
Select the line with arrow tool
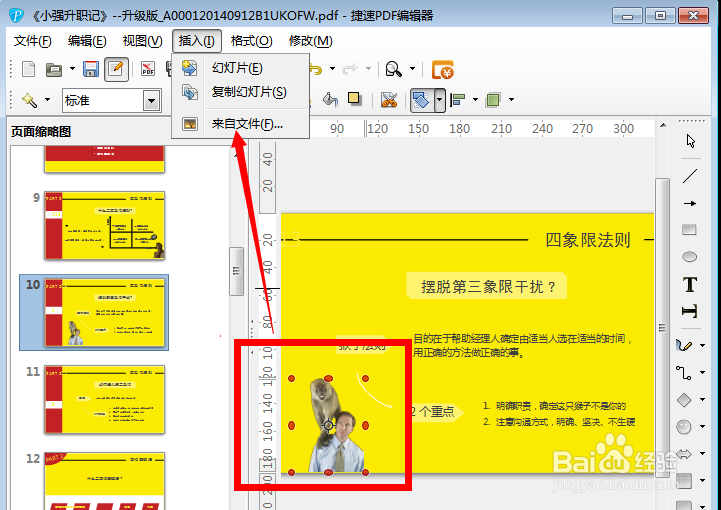point(690,203)
